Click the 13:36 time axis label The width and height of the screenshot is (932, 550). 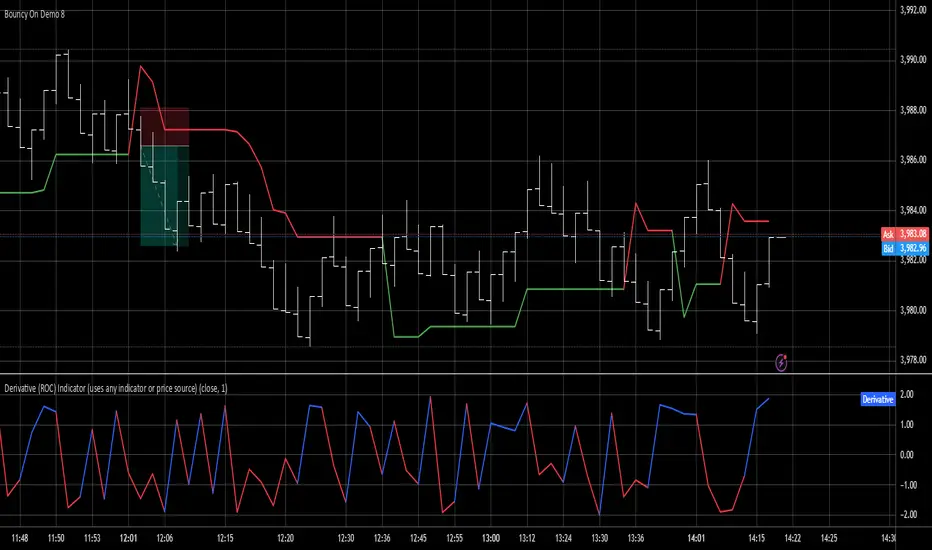click(x=636, y=538)
